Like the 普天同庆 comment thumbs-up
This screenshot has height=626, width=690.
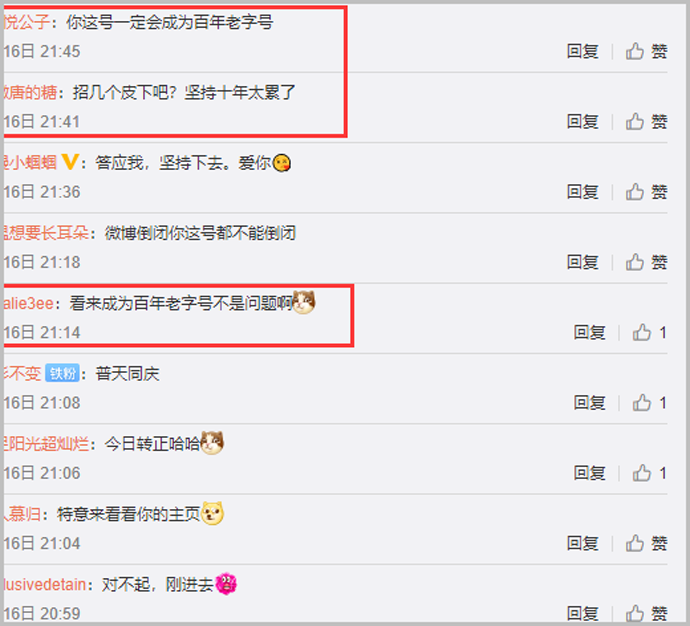point(650,403)
